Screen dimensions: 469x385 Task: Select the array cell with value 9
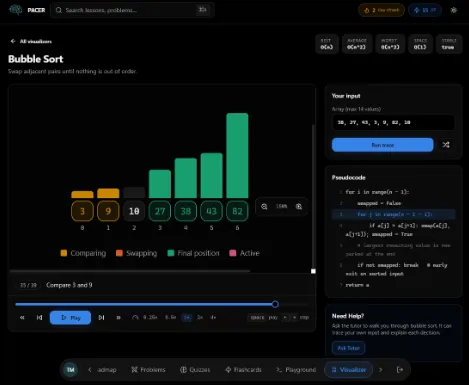(x=108, y=211)
